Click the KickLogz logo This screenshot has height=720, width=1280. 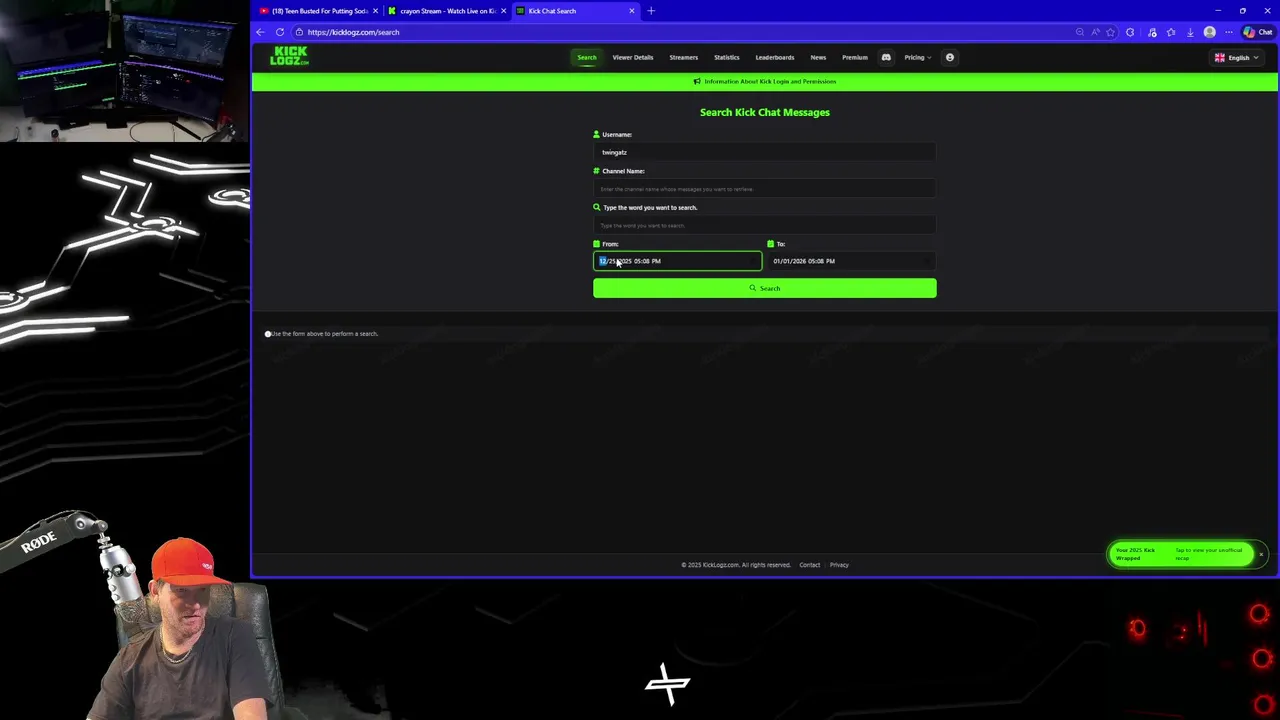click(289, 56)
